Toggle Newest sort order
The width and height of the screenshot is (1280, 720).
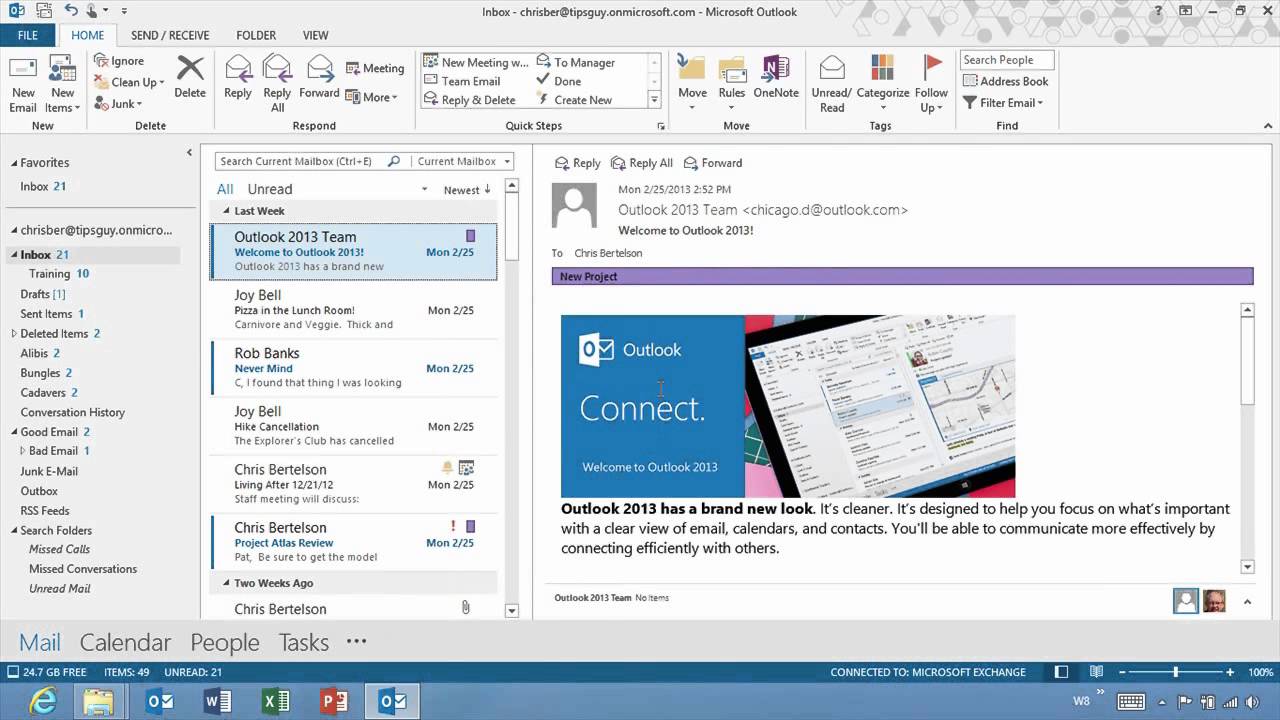point(467,190)
